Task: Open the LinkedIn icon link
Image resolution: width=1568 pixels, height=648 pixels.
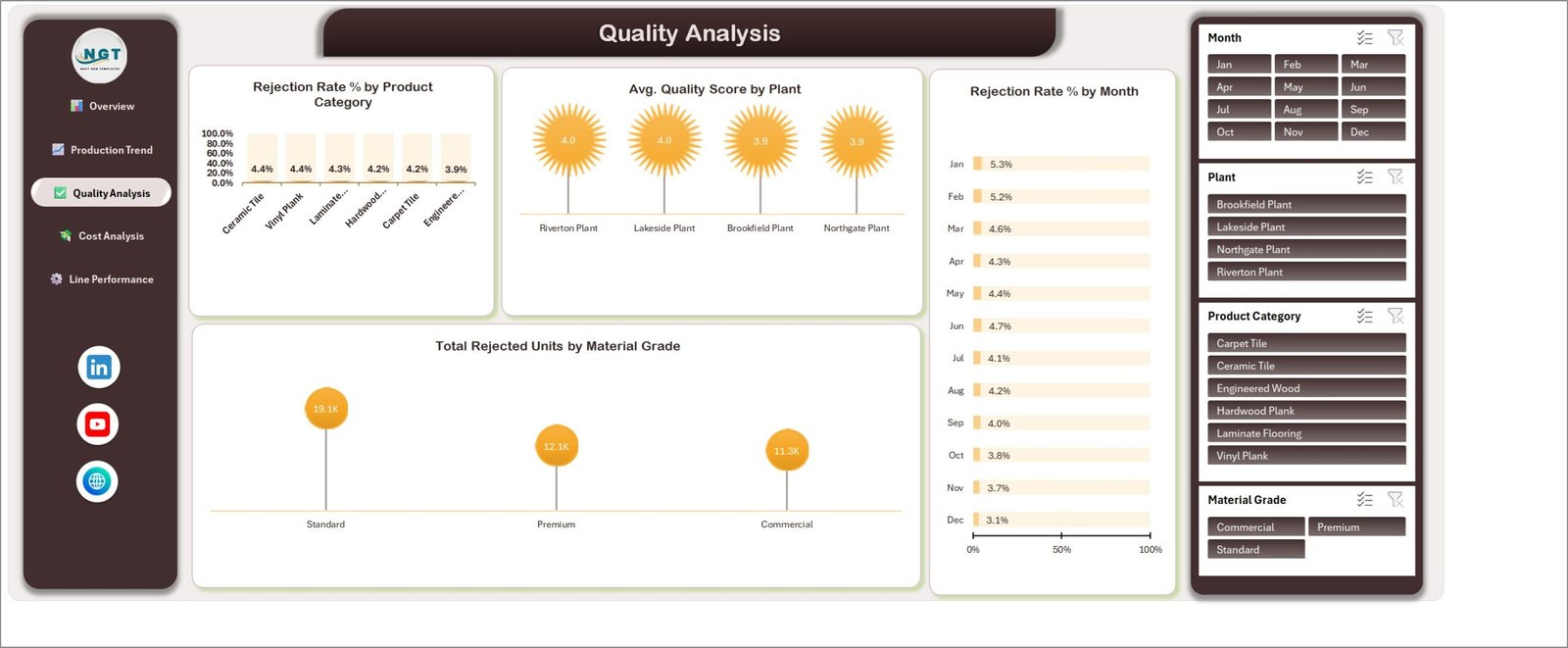Action: [98, 368]
